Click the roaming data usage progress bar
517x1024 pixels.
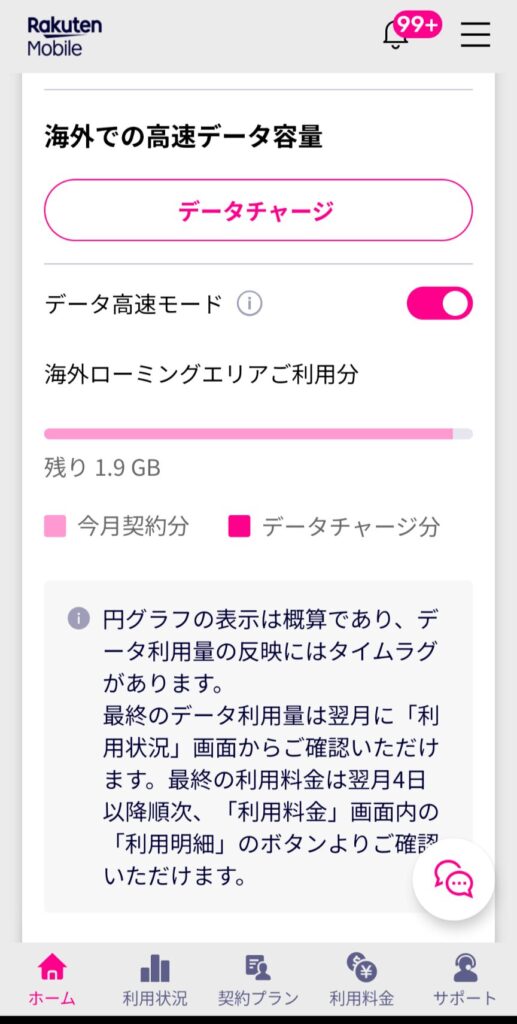pos(258,434)
